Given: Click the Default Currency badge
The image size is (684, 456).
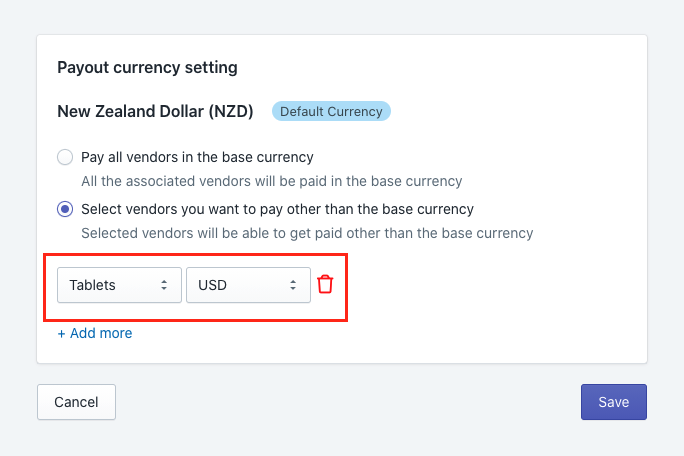Looking at the screenshot, I should coord(331,111).
